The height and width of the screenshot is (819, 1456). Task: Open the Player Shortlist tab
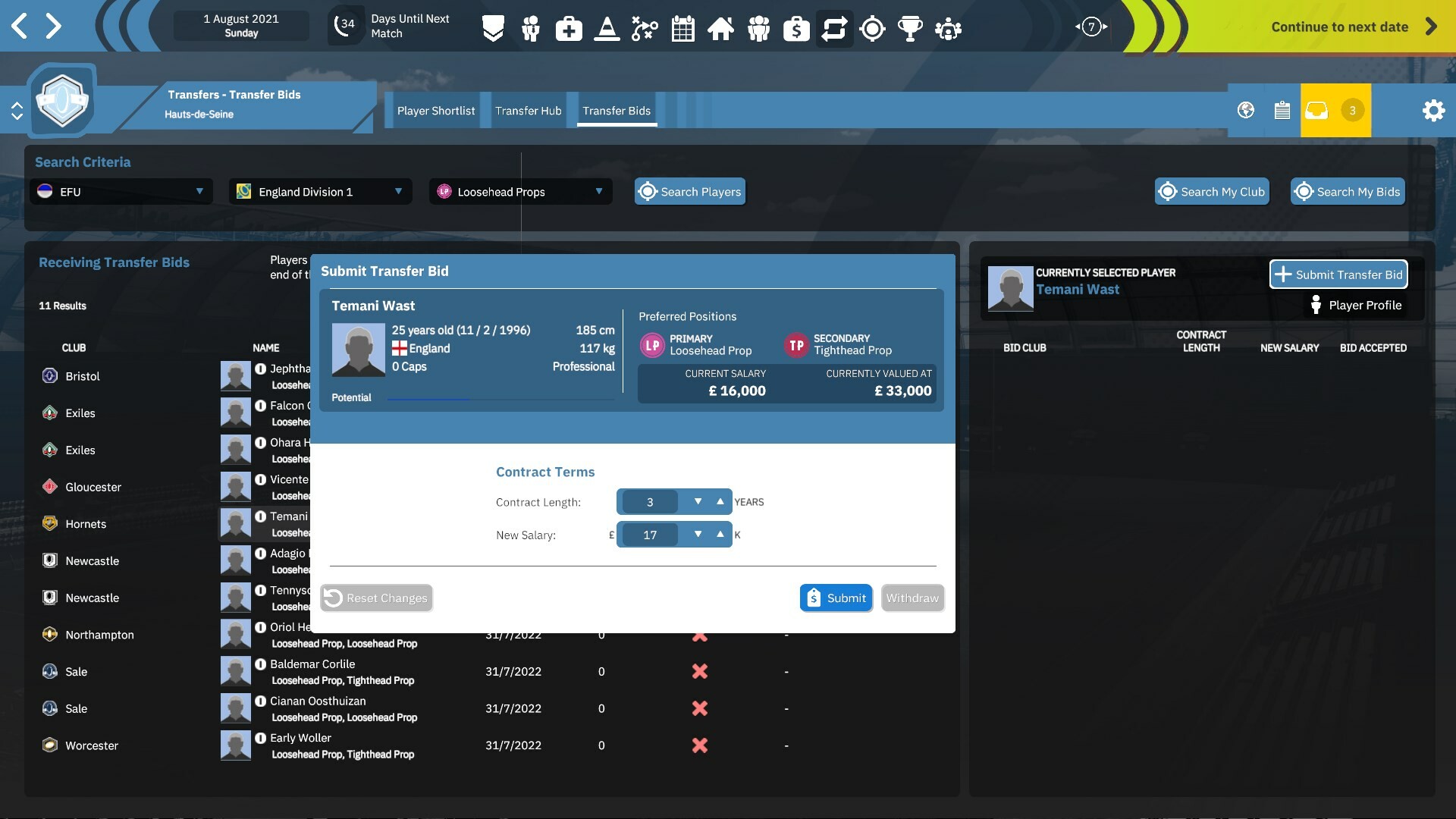[x=436, y=110]
